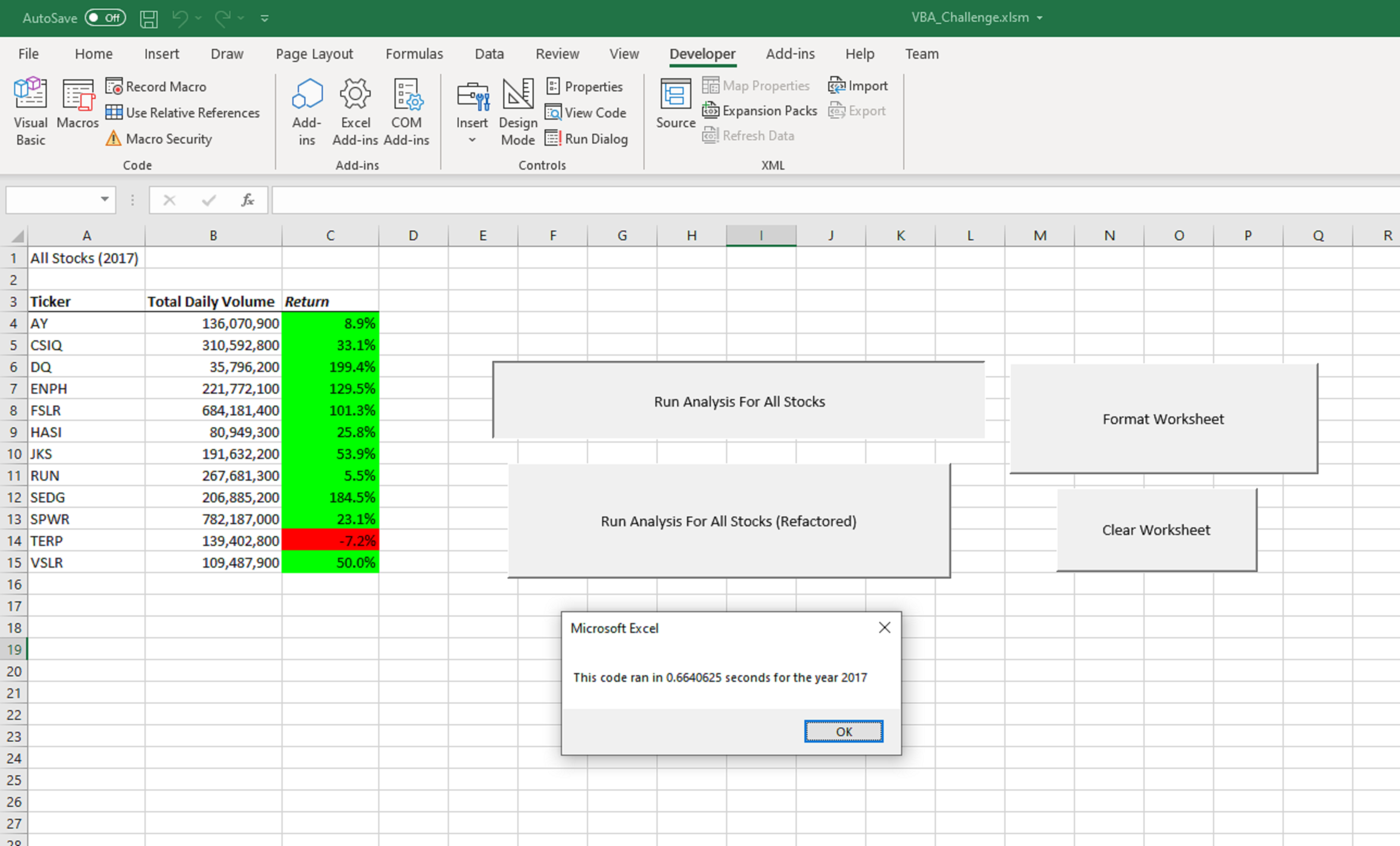This screenshot has width=1400, height=846.
Task: Open the Add-ins gallery
Action: tap(307, 112)
